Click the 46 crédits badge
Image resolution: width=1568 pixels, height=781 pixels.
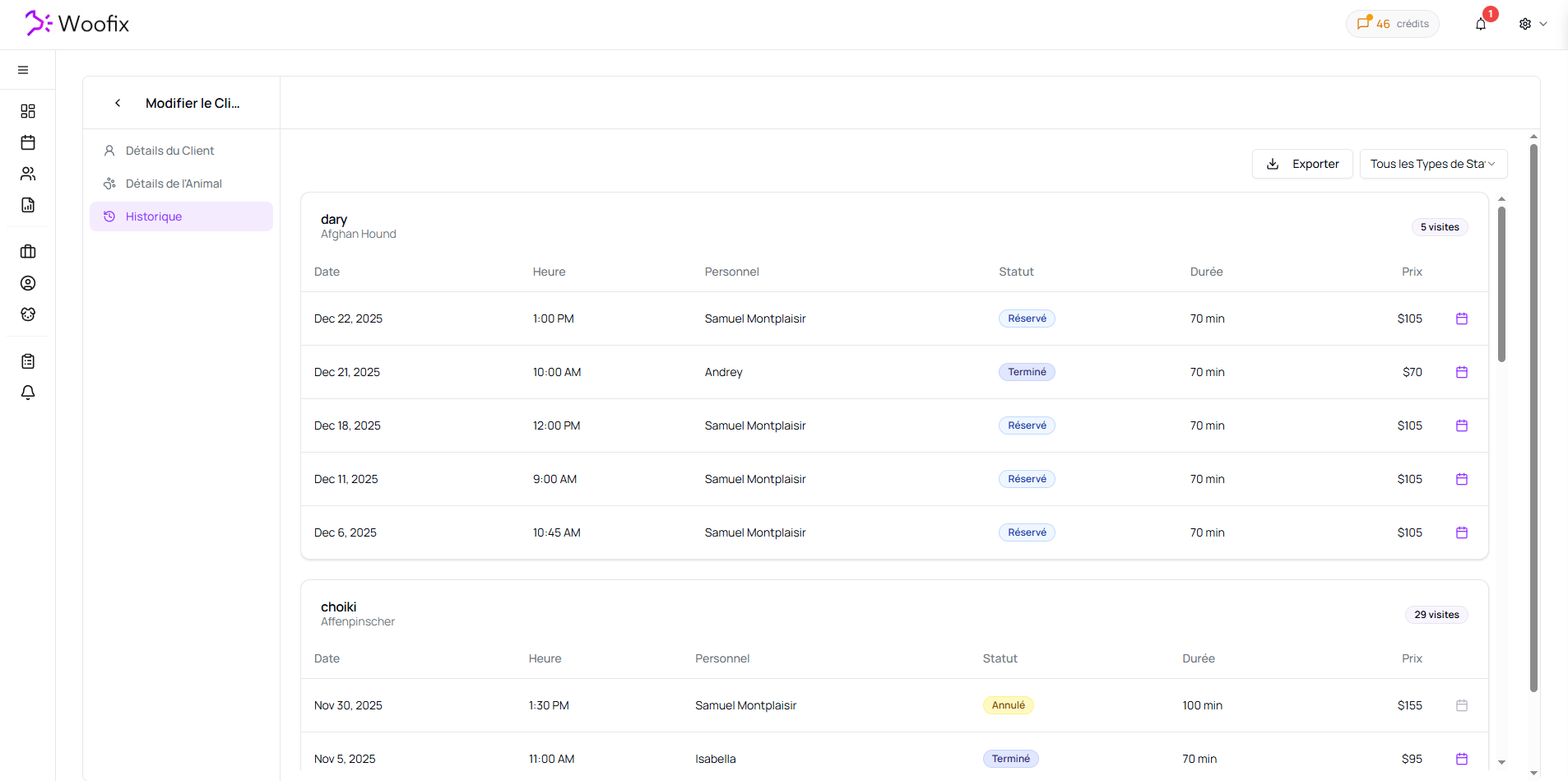pos(1392,24)
